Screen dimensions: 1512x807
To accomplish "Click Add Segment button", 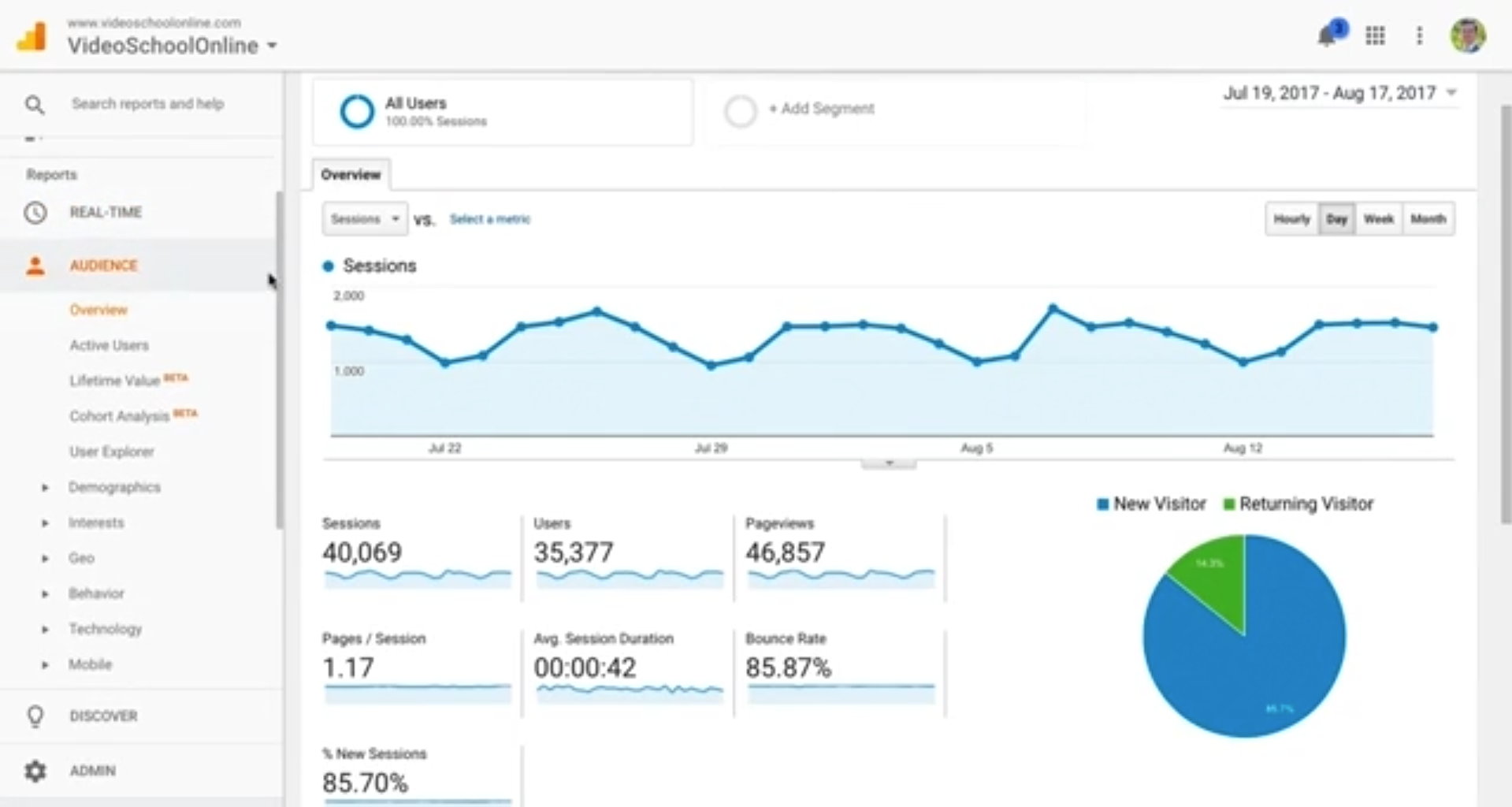I will pyautogui.click(x=820, y=109).
